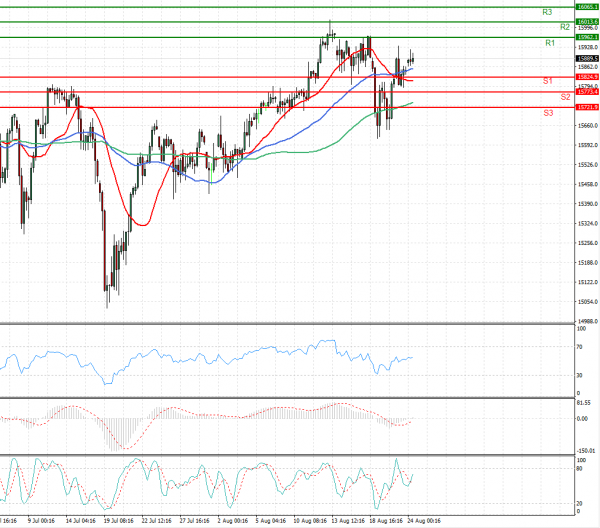Click the 13 Aug 12:16 date label
Viewport: 600px width, 528px height.
(348, 521)
